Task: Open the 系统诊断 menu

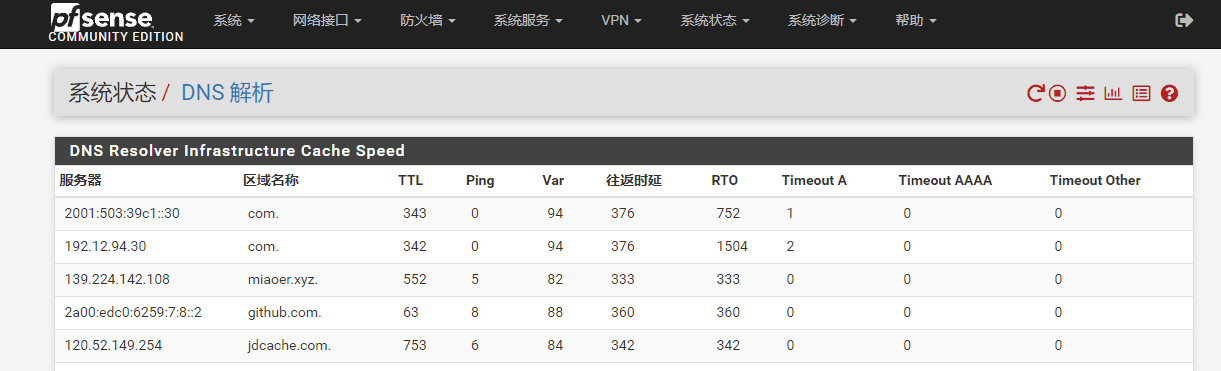Action: click(x=822, y=20)
